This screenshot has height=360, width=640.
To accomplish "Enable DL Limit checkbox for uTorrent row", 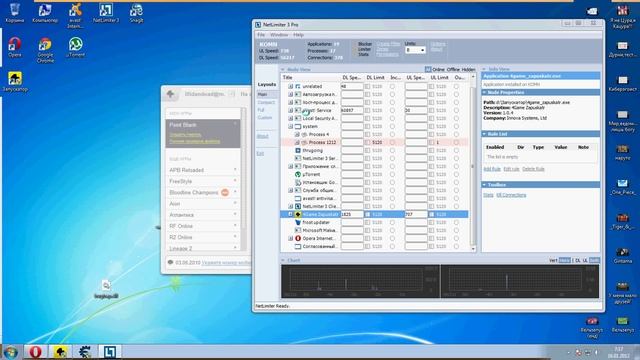I will pyautogui.click(x=368, y=174).
